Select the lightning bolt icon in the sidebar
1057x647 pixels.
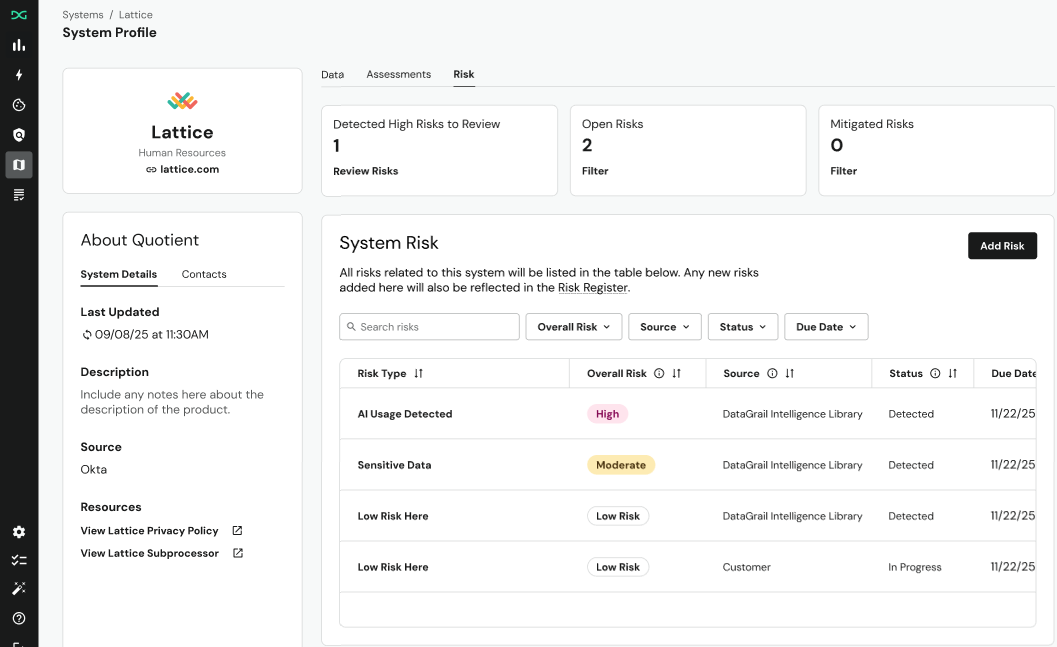[19, 75]
